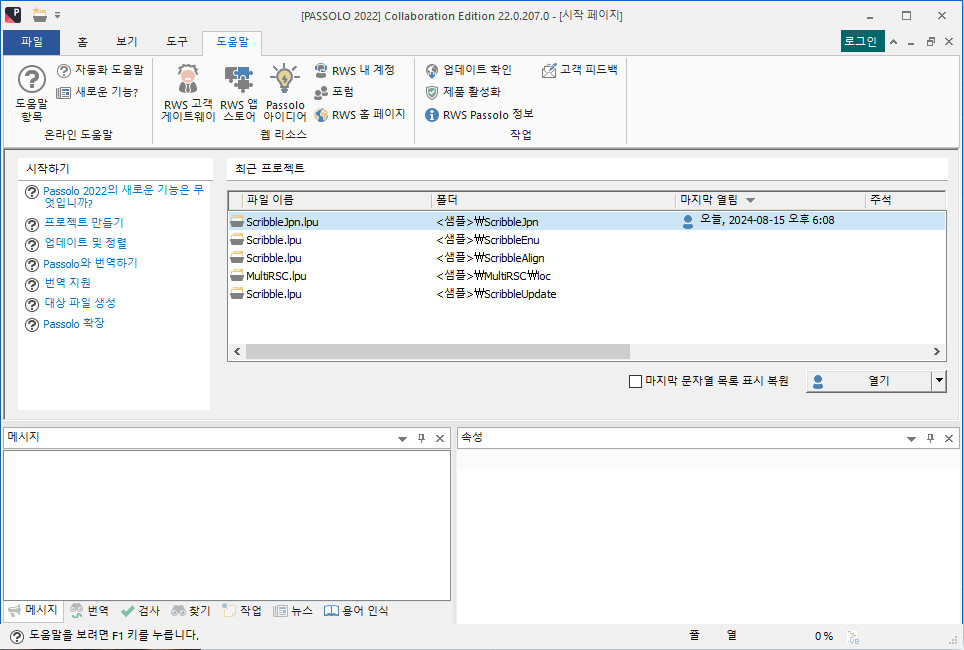The image size is (964, 650).
Task: Click the Passolo app logo in title bar
Action: [13, 15]
